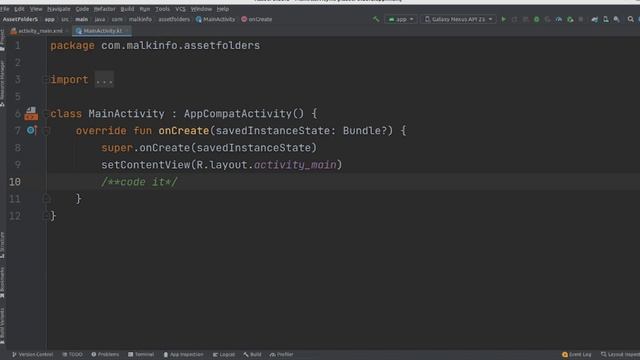Click the 'malkinfo' breadcrumb segment
The width and height of the screenshot is (640, 360).
(140, 19)
